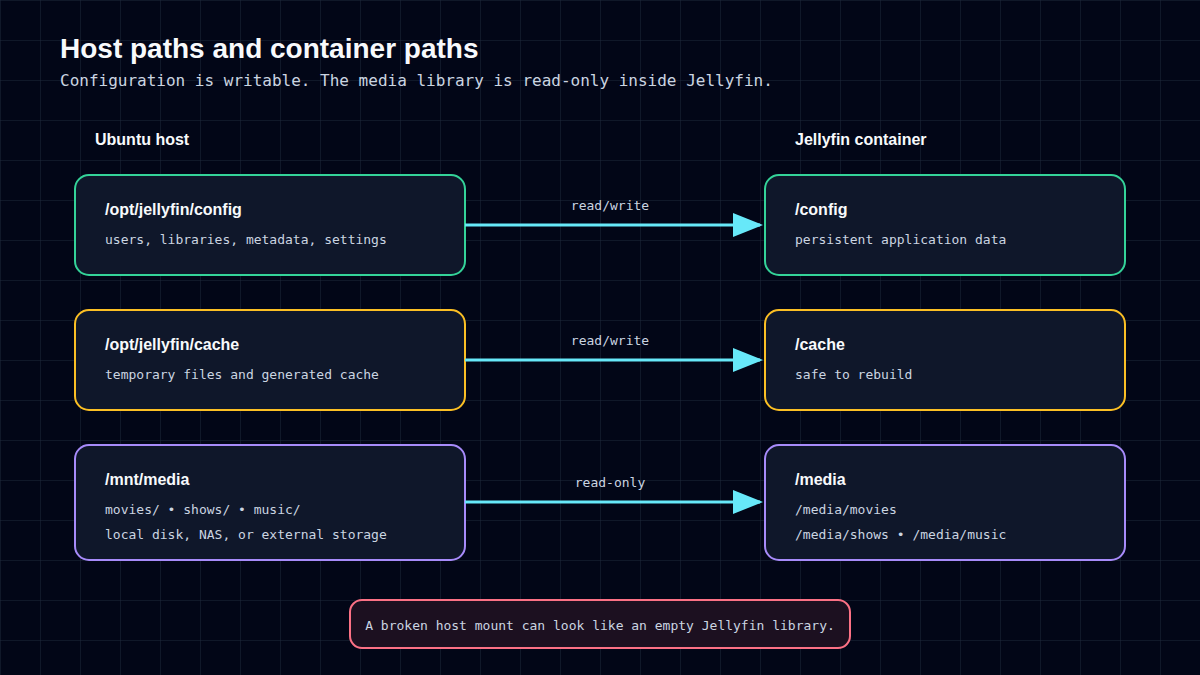Click the 'Jellyfin container' column heading

click(860, 139)
